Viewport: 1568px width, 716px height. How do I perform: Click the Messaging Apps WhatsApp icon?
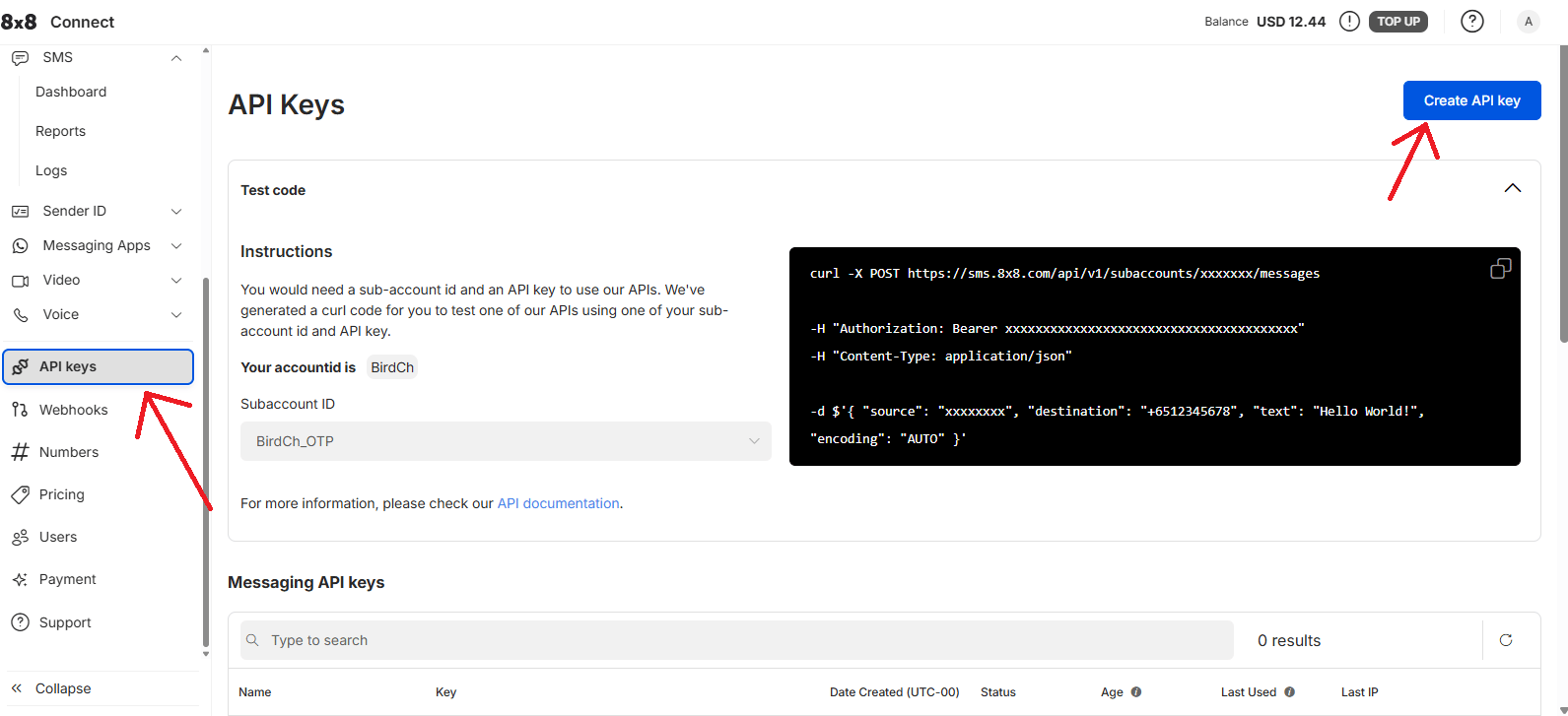[x=20, y=246]
